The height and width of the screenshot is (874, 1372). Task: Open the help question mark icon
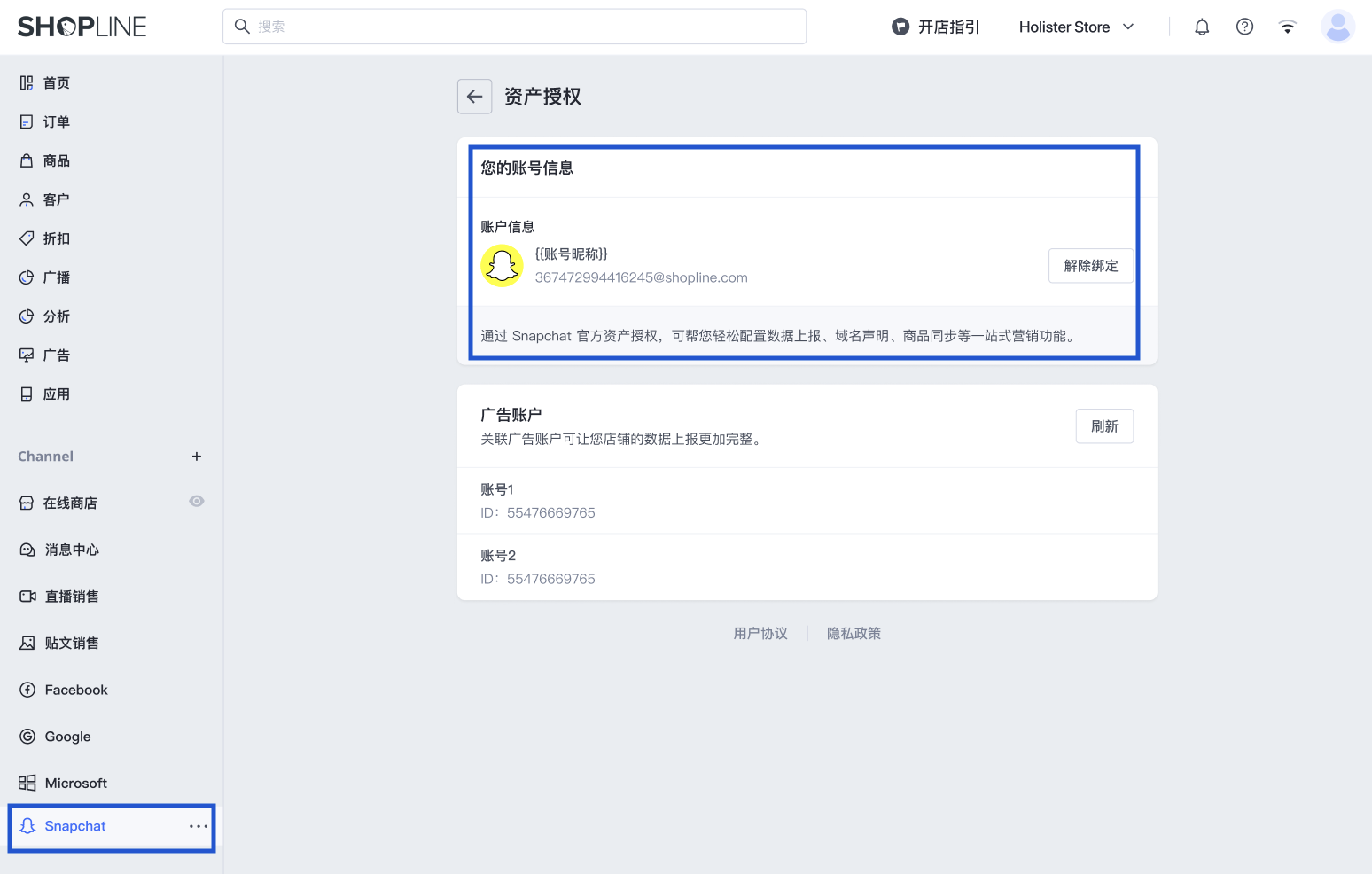pyautogui.click(x=1244, y=27)
